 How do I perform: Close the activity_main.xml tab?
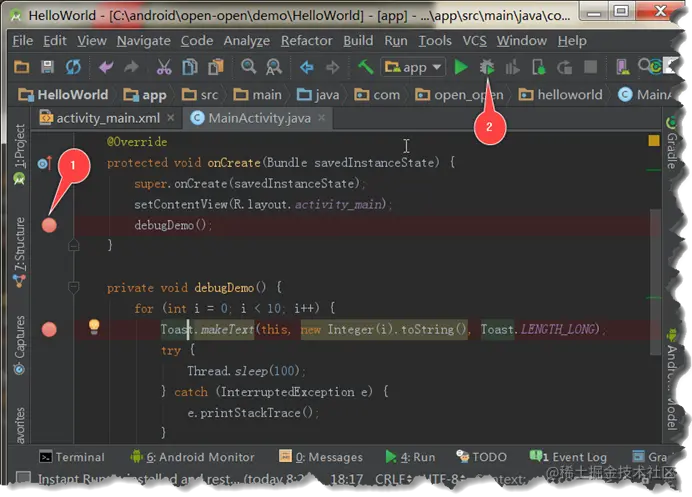[x=171, y=118]
